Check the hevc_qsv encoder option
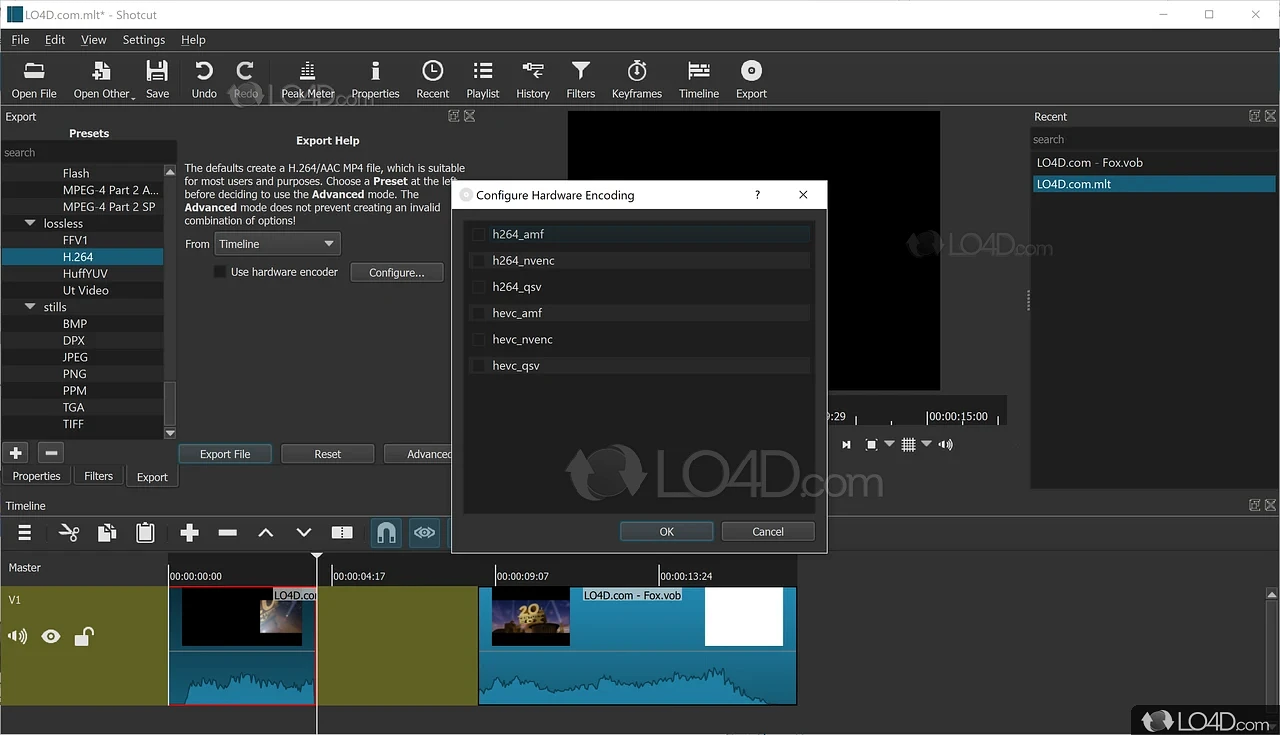The image size is (1280, 735). click(477, 365)
